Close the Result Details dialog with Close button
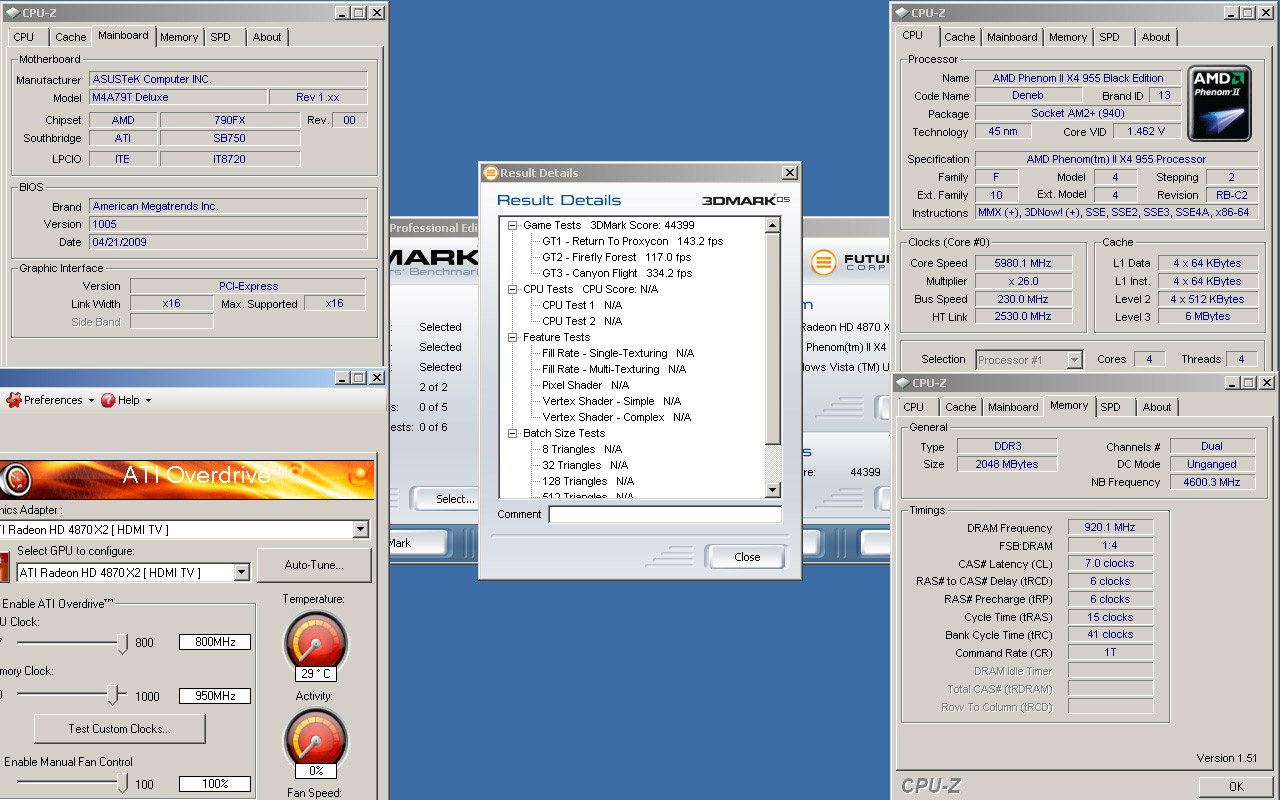1280x800 pixels. (747, 557)
